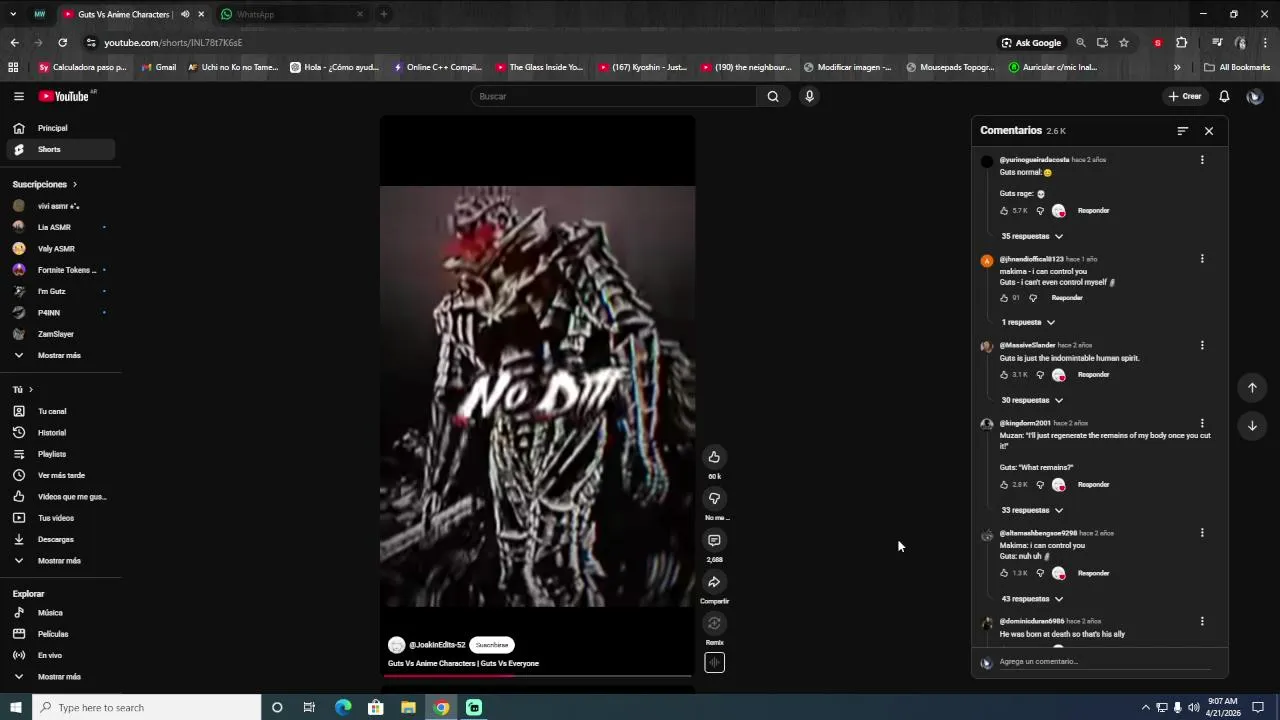Viewport: 1280px width, 720px height.
Task: Like the @jhnandiofficial8123 comment
Action: [x=1004, y=298]
